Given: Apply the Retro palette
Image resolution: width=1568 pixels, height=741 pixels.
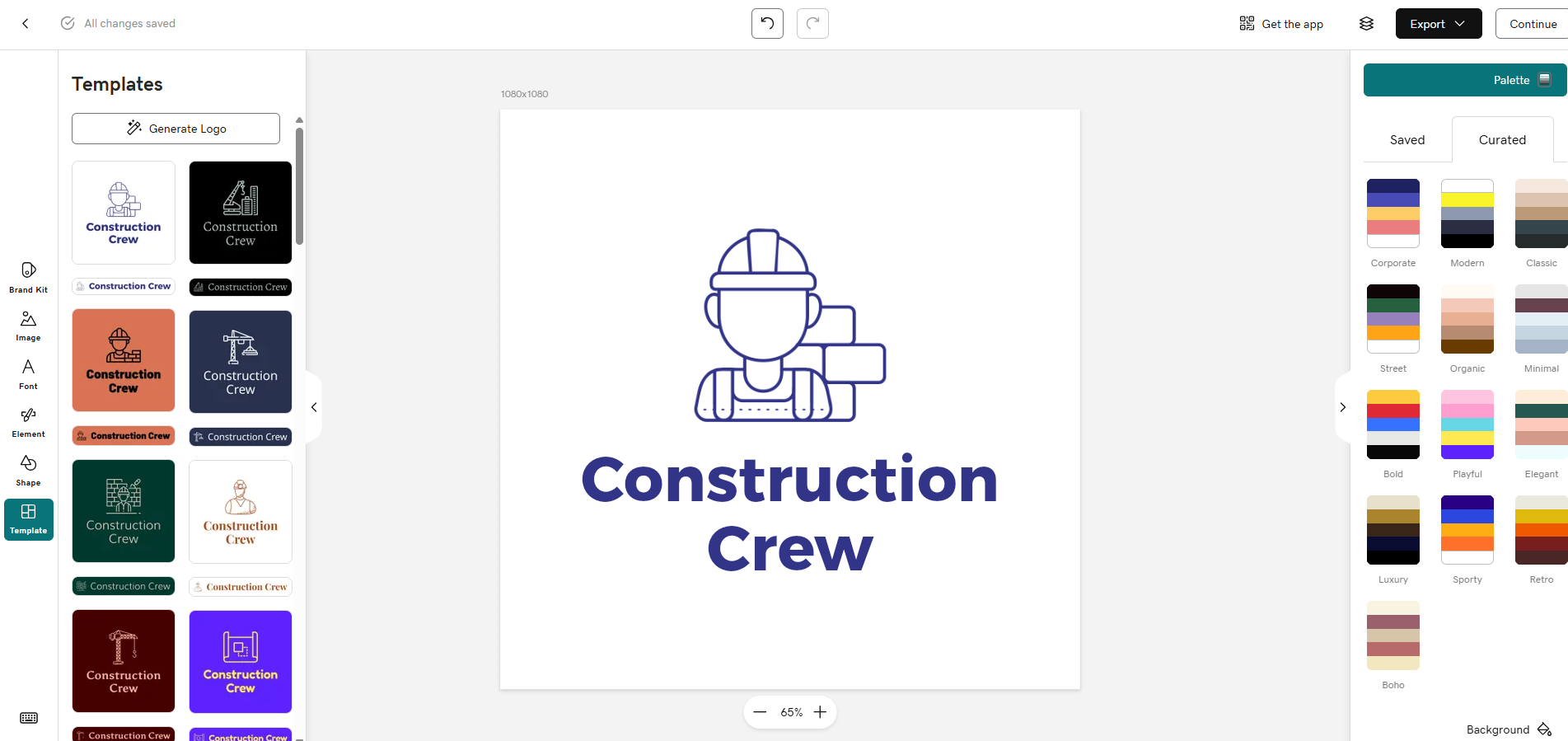Looking at the screenshot, I should pyautogui.click(x=1542, y=530).
